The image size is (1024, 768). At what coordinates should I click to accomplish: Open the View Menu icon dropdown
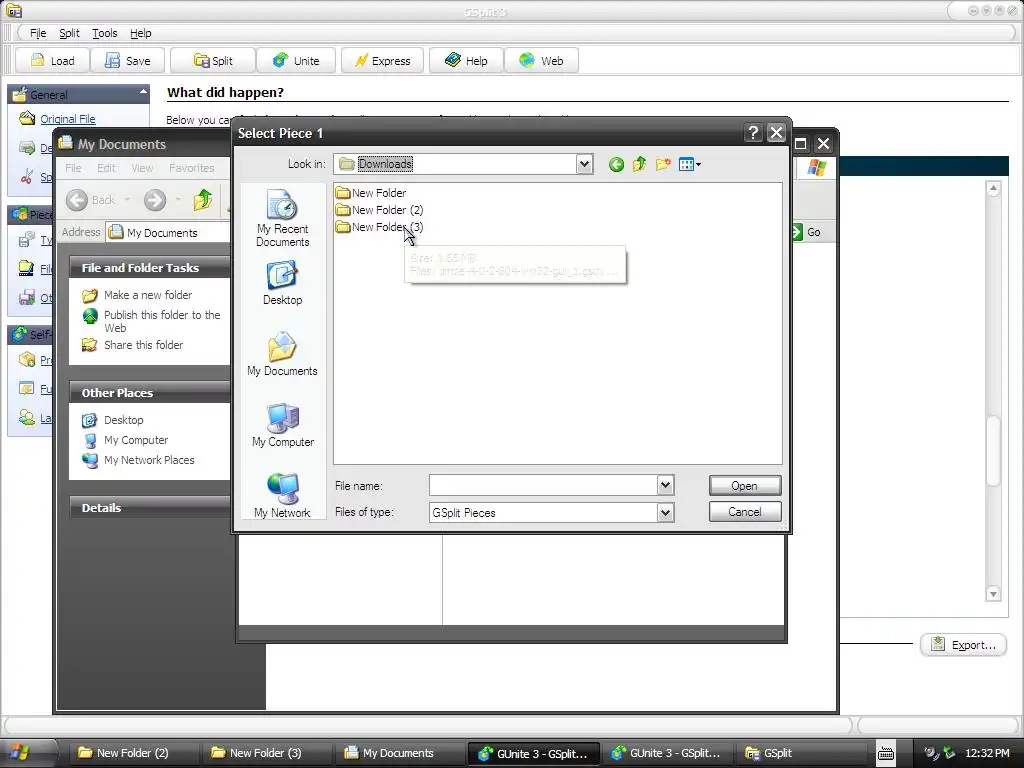(x=690, y=164)
